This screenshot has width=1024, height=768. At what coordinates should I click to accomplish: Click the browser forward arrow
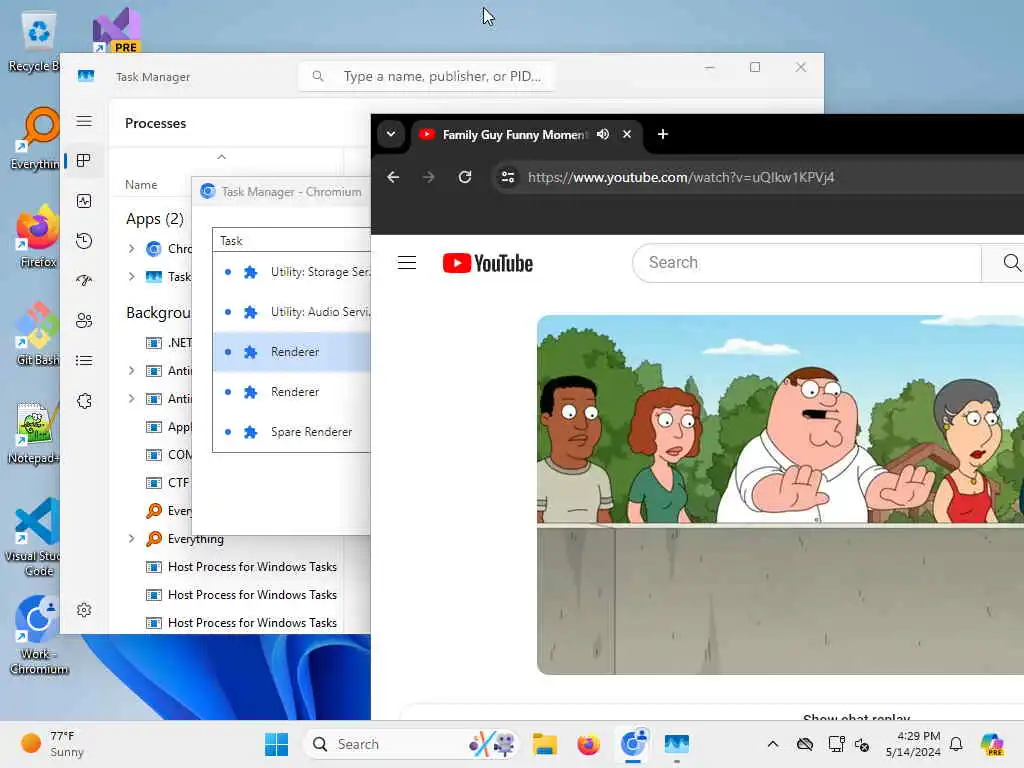[x=428, y=177]
